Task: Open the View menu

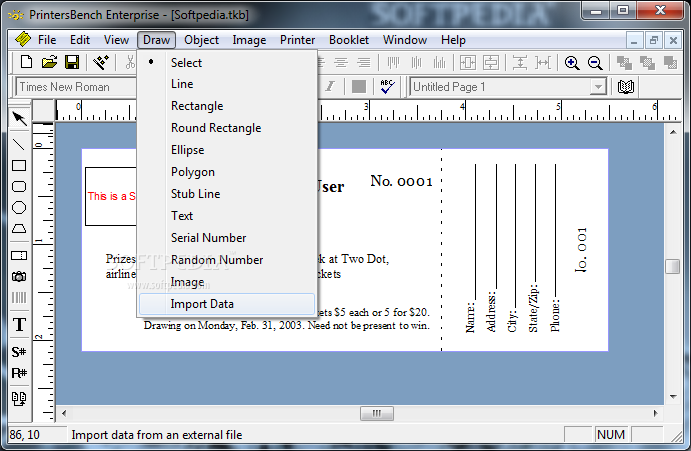Action: click(x=116, y=40)
